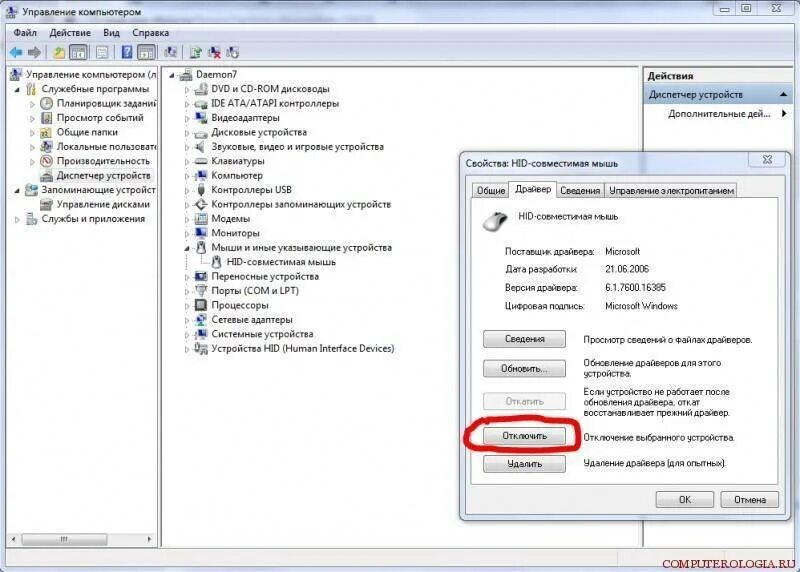Viewport: 800px width, 572px height.
Task: Click the Модемы device icon
Action: [201, 219]
